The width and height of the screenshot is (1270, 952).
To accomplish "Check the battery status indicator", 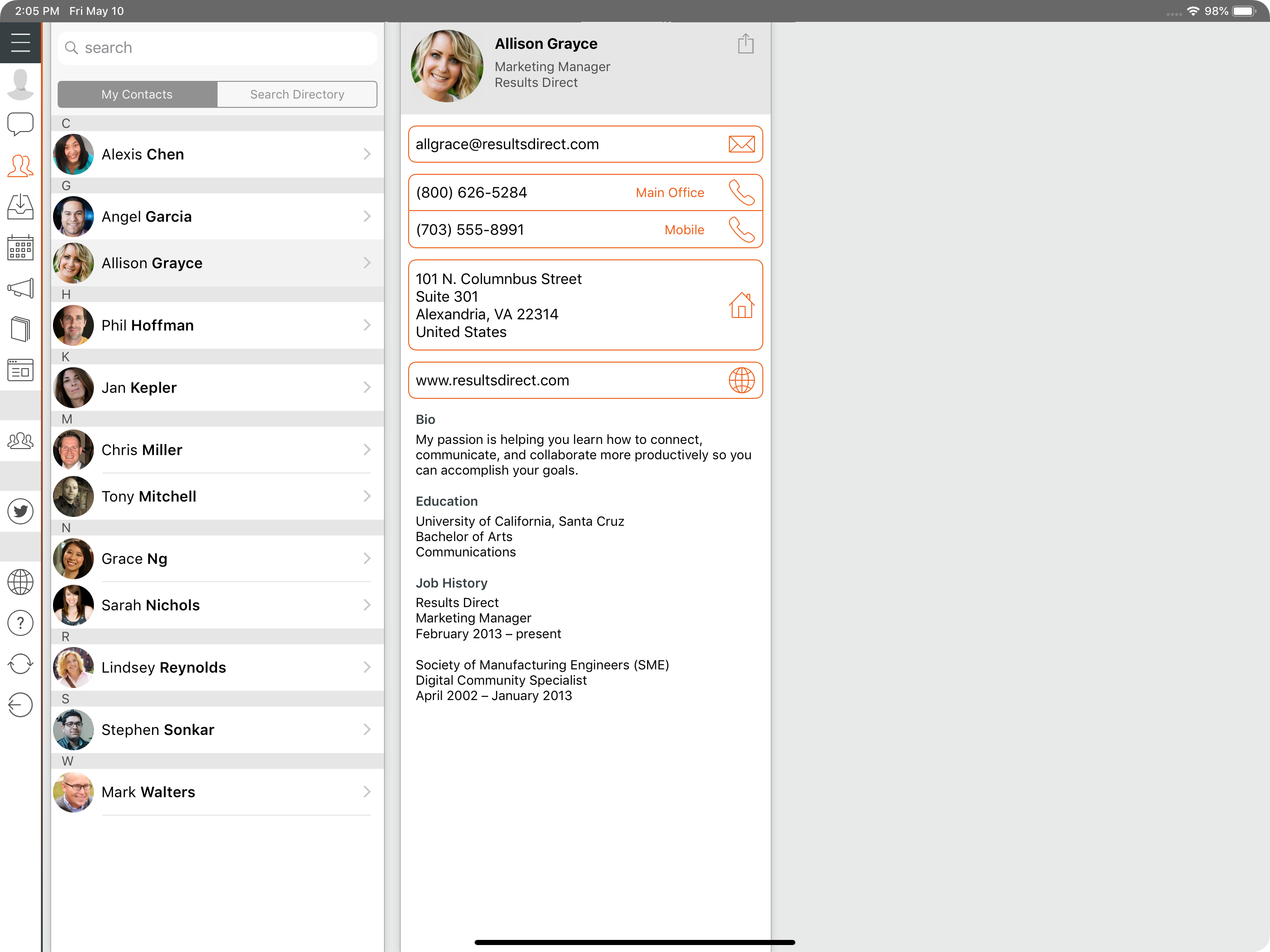I will pyautogui.click(x=1244, y=11).
